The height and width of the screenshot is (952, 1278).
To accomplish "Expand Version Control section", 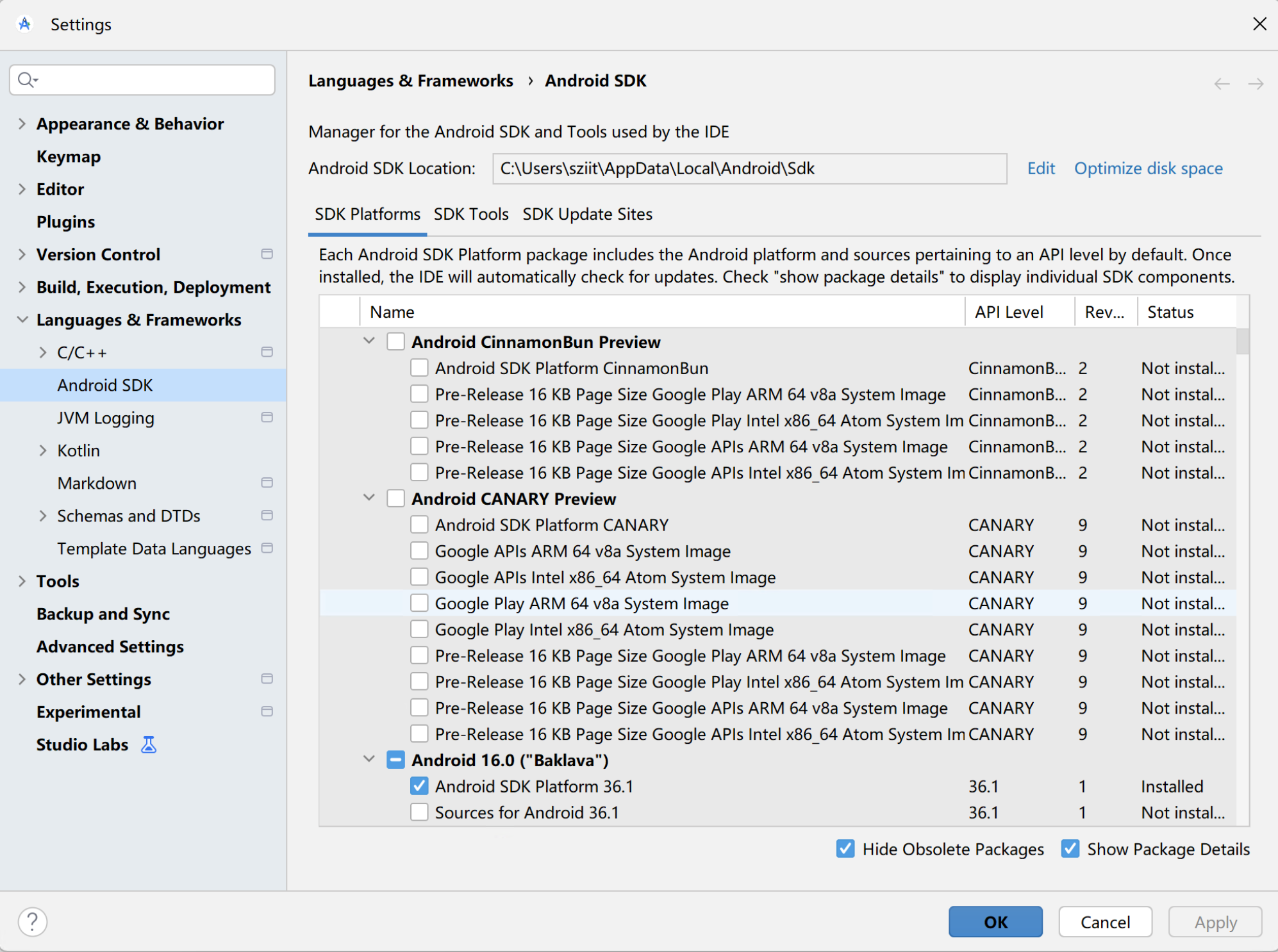I will (x=22, y=254).
